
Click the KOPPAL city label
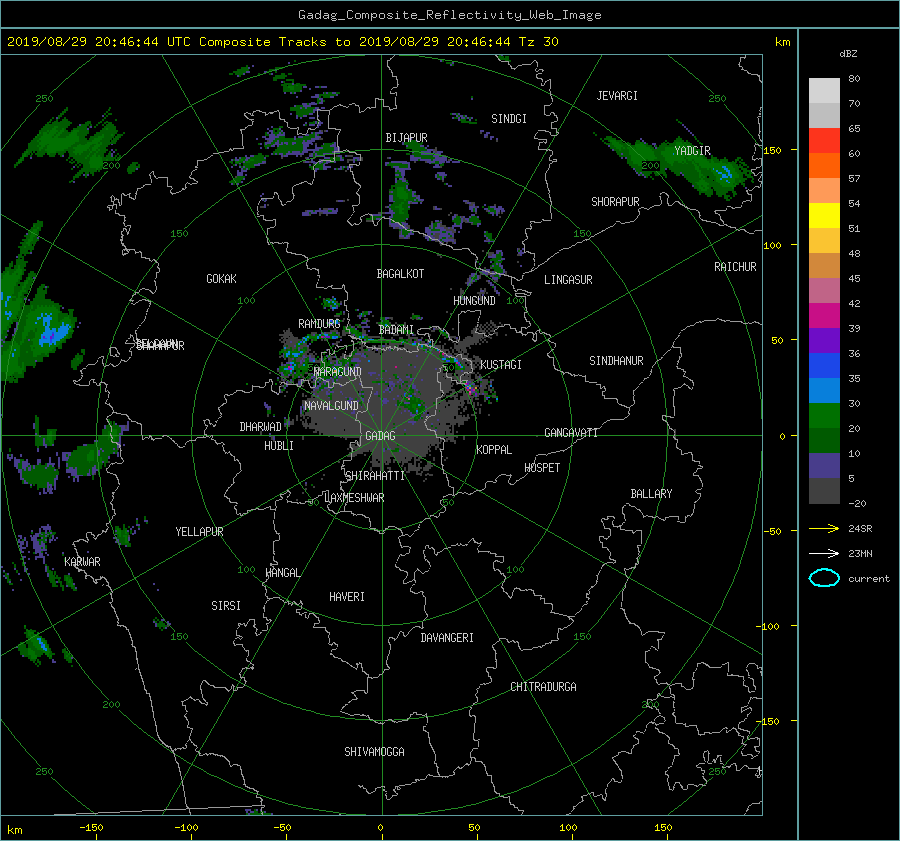click(x=494, y=450)
